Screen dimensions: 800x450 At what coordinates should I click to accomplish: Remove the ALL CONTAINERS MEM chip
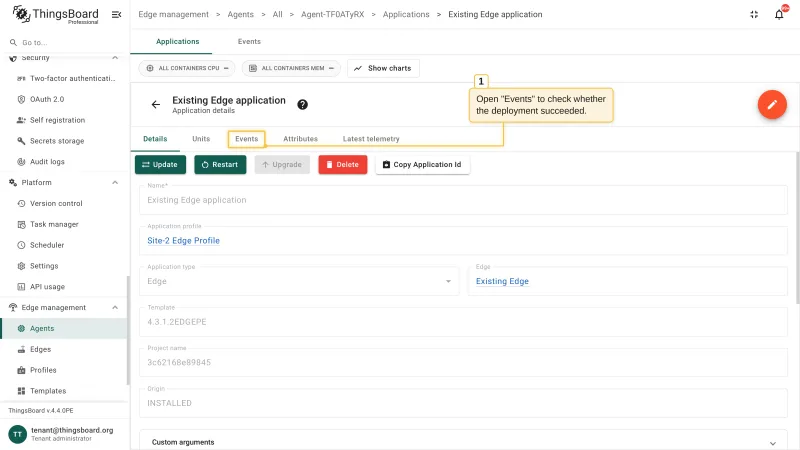(331, 68)
